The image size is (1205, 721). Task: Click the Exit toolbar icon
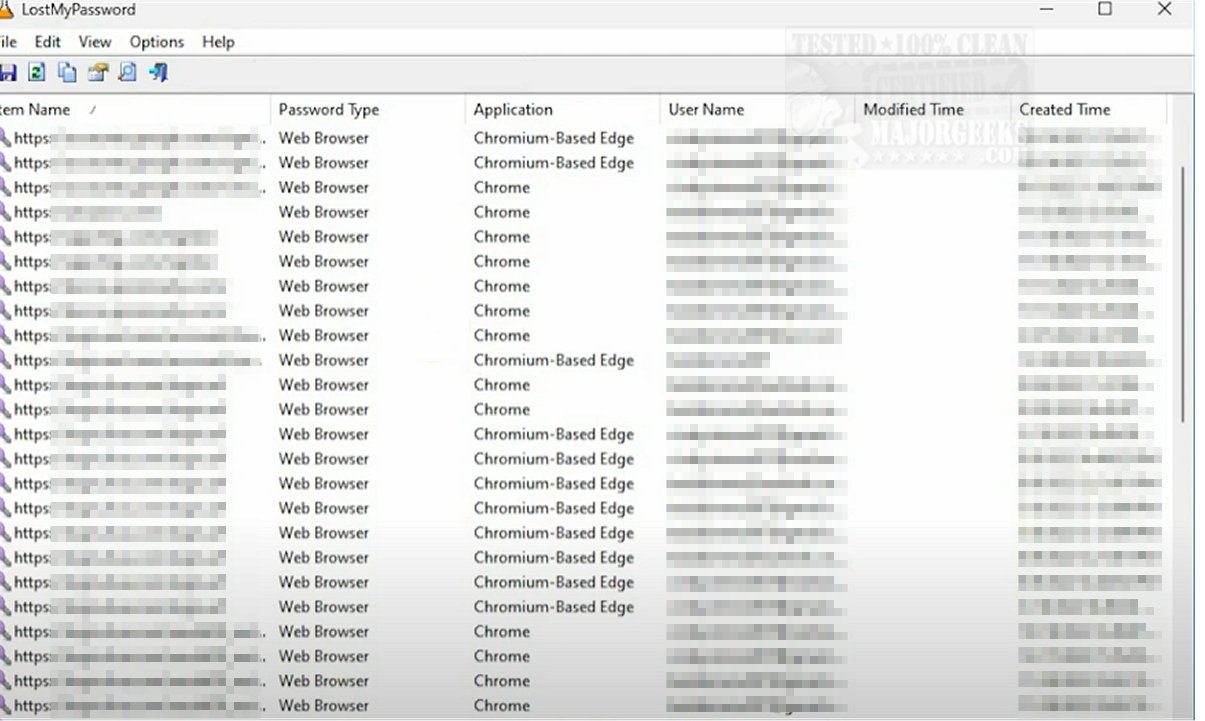[157, 72]
